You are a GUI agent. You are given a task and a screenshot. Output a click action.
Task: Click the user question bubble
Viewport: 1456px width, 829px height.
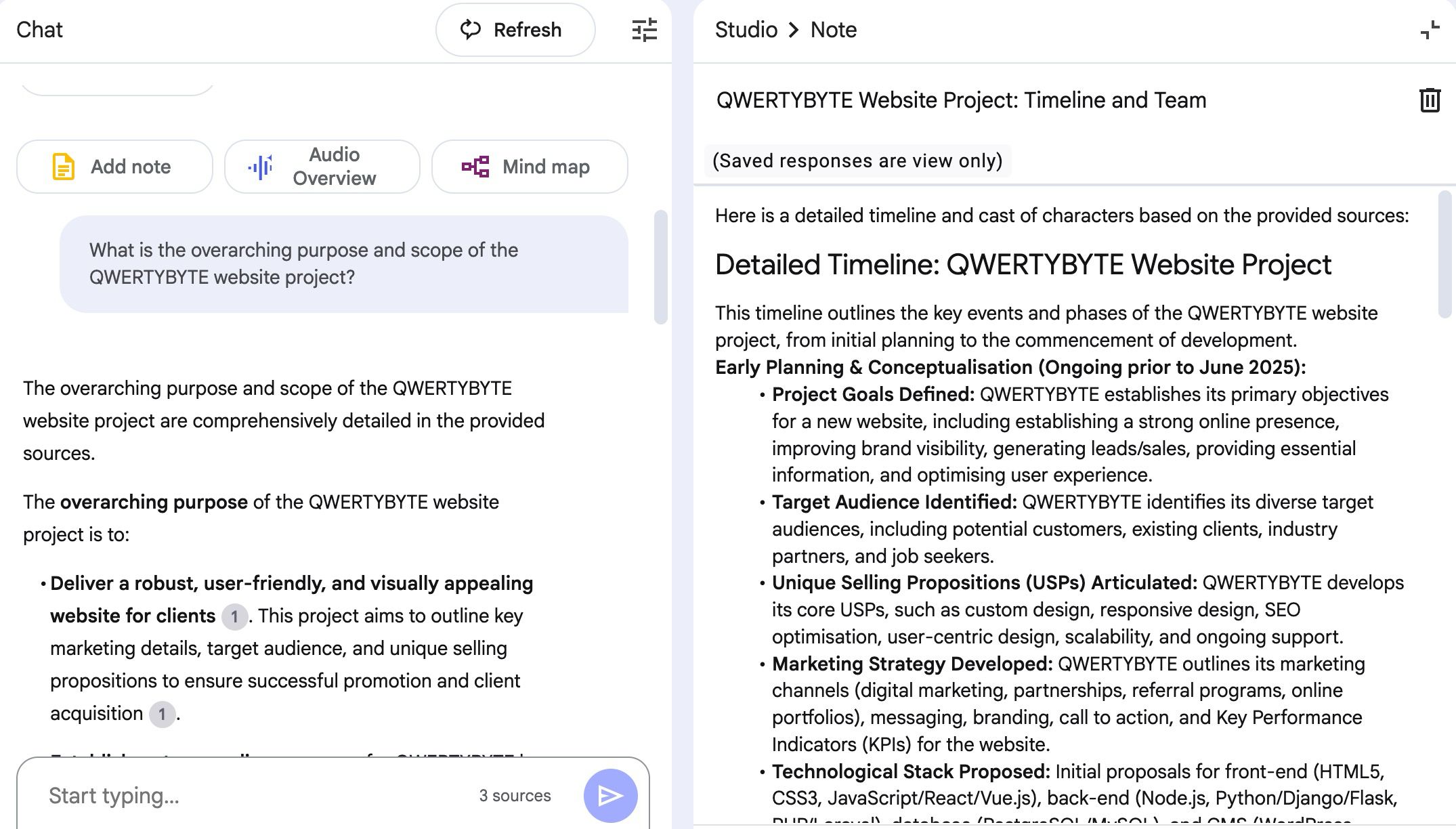point(344,264)
